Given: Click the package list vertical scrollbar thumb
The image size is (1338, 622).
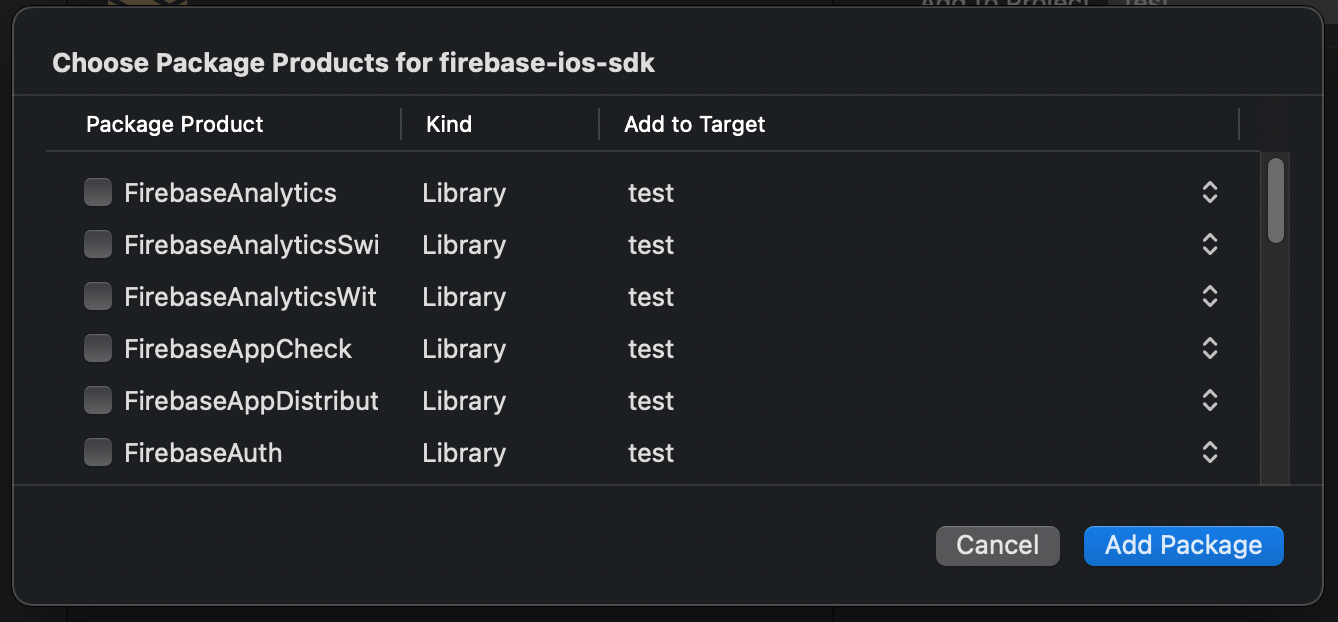Looking at the screenshot, I should click(x=1275, y=200).
